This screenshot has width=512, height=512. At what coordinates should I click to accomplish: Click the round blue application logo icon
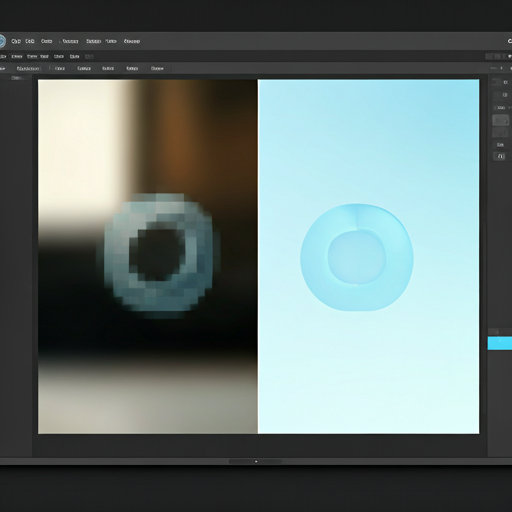click(x=2, y=41)
